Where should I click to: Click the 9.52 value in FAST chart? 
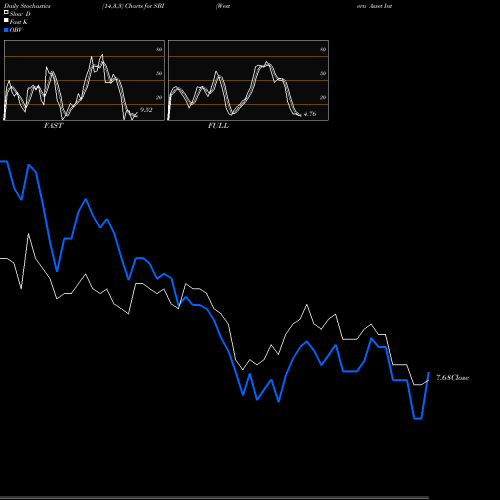(146, 110)
